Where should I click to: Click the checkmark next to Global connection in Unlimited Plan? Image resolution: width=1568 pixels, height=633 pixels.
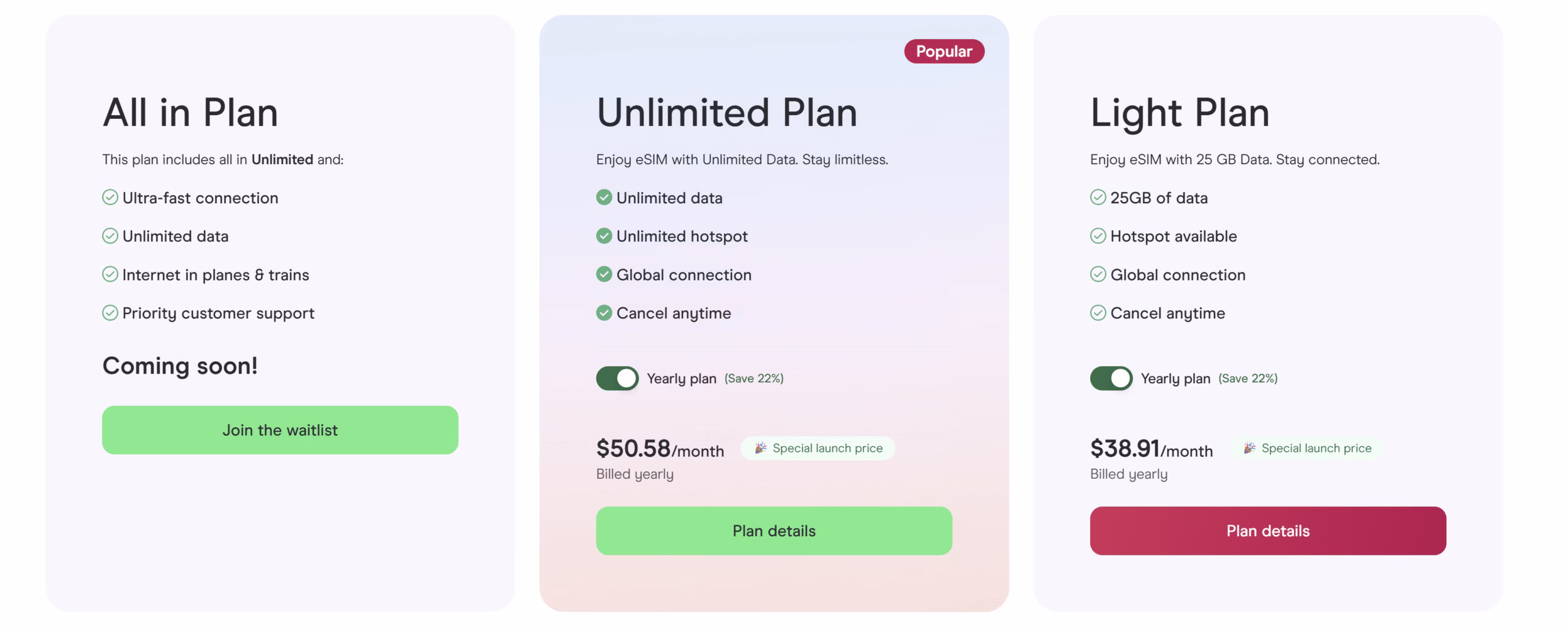(x=603, y=274)
